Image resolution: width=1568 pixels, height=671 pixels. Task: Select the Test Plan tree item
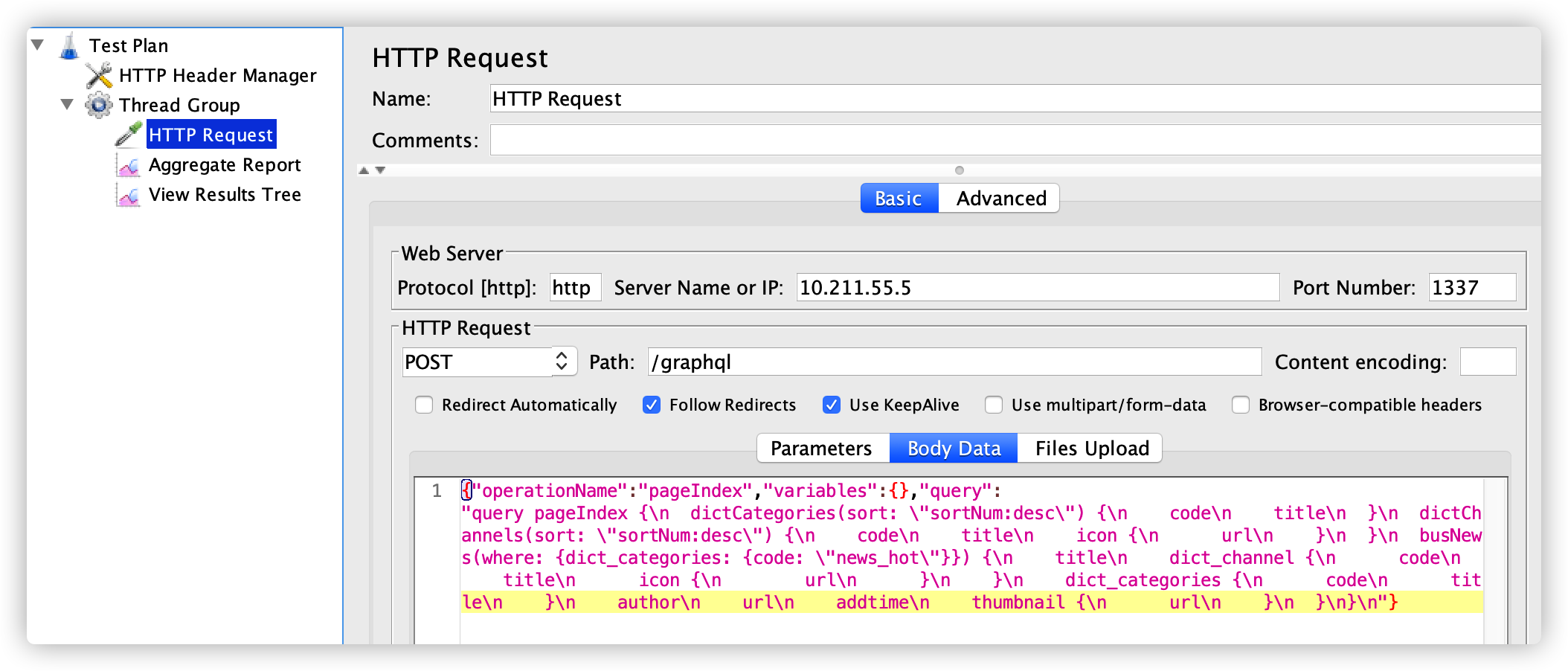click(129, 45)
